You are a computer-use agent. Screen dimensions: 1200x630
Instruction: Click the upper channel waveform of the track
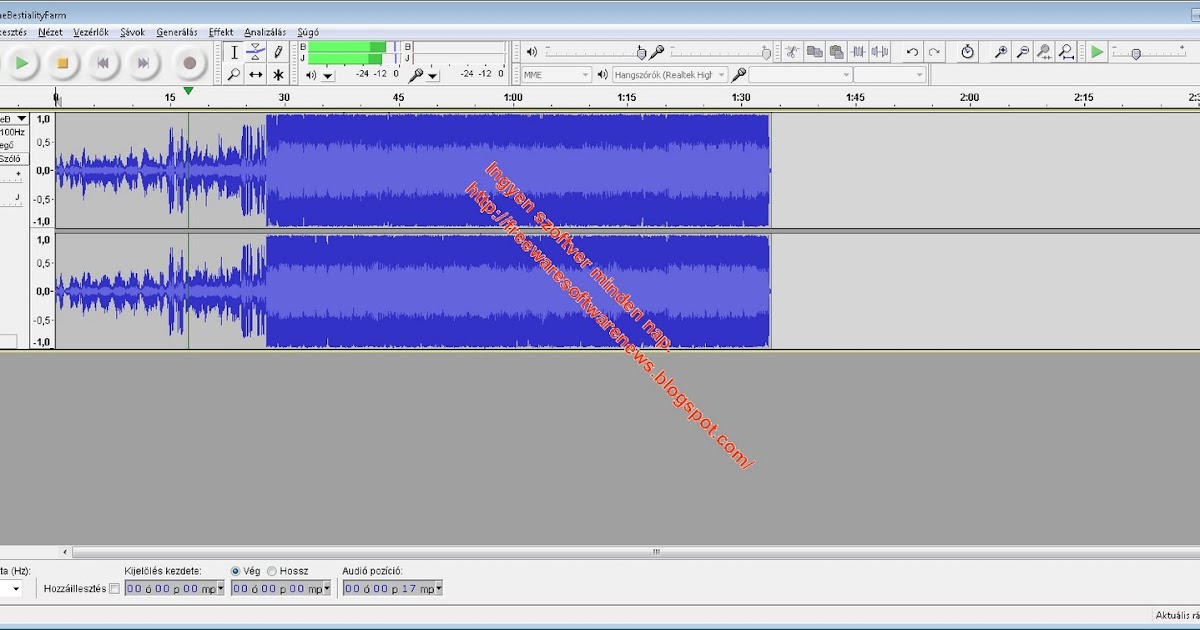click(412, 170)
